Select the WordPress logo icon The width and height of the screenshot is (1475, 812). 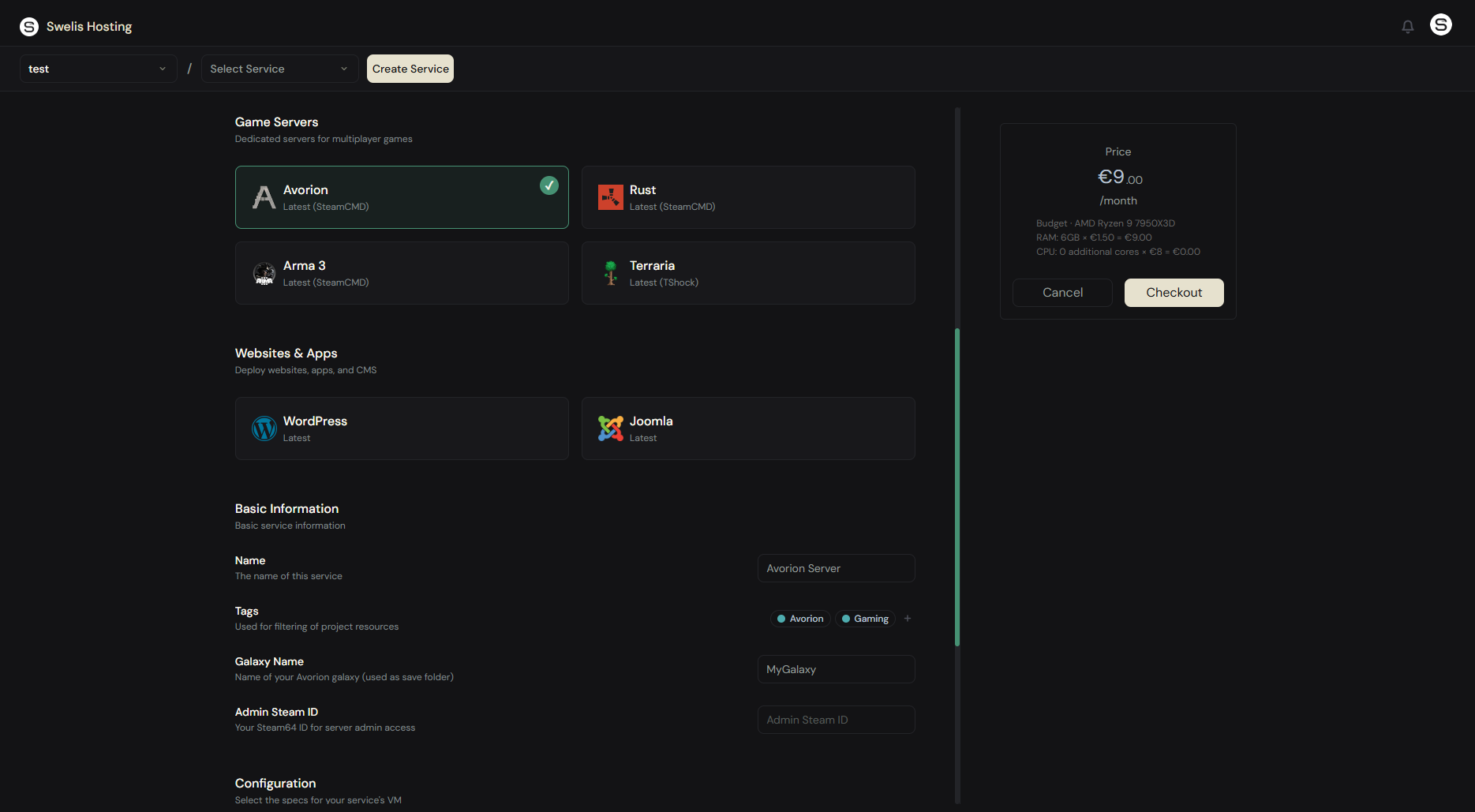264,428
